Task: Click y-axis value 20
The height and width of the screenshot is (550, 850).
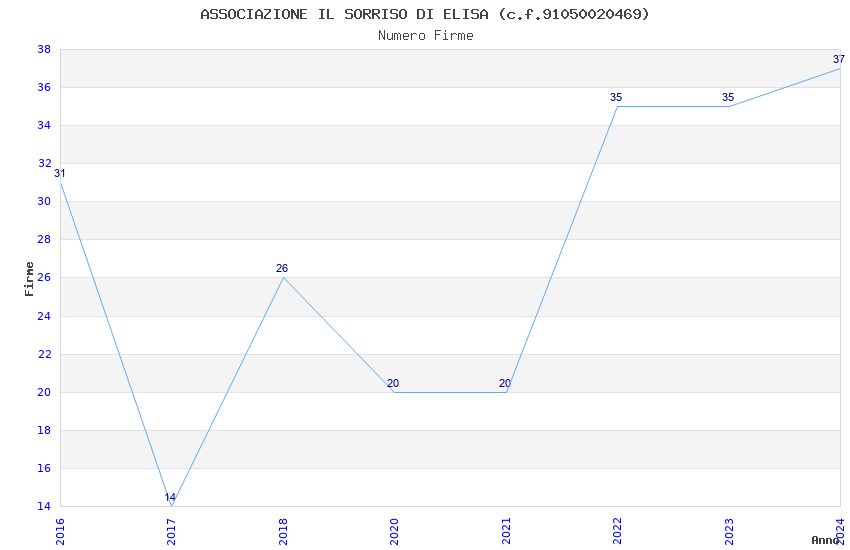Action: point(44,392)
